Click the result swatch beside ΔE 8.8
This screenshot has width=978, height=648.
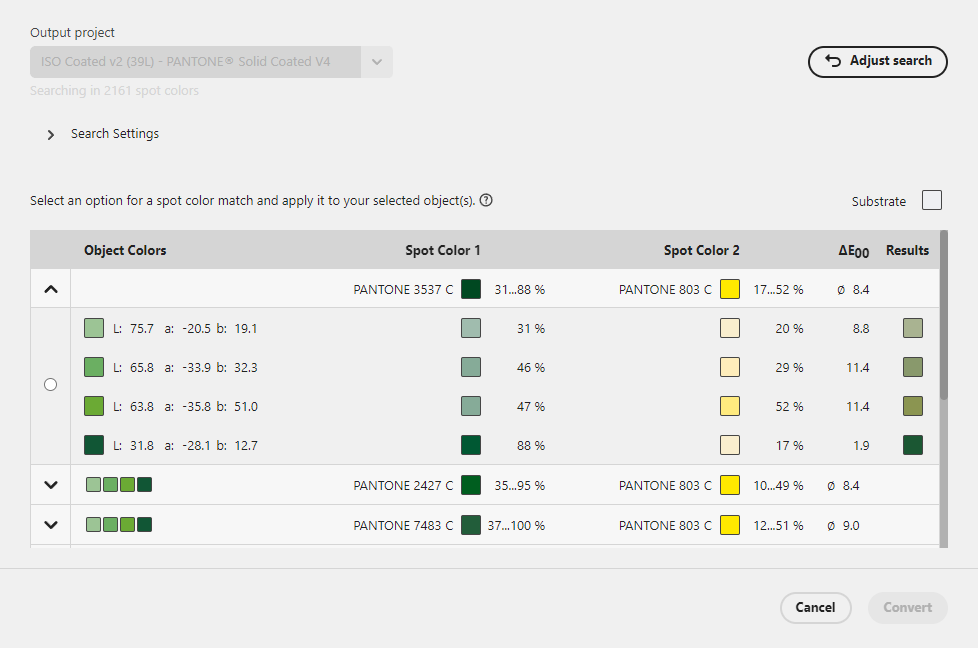[x=912, y=328]
